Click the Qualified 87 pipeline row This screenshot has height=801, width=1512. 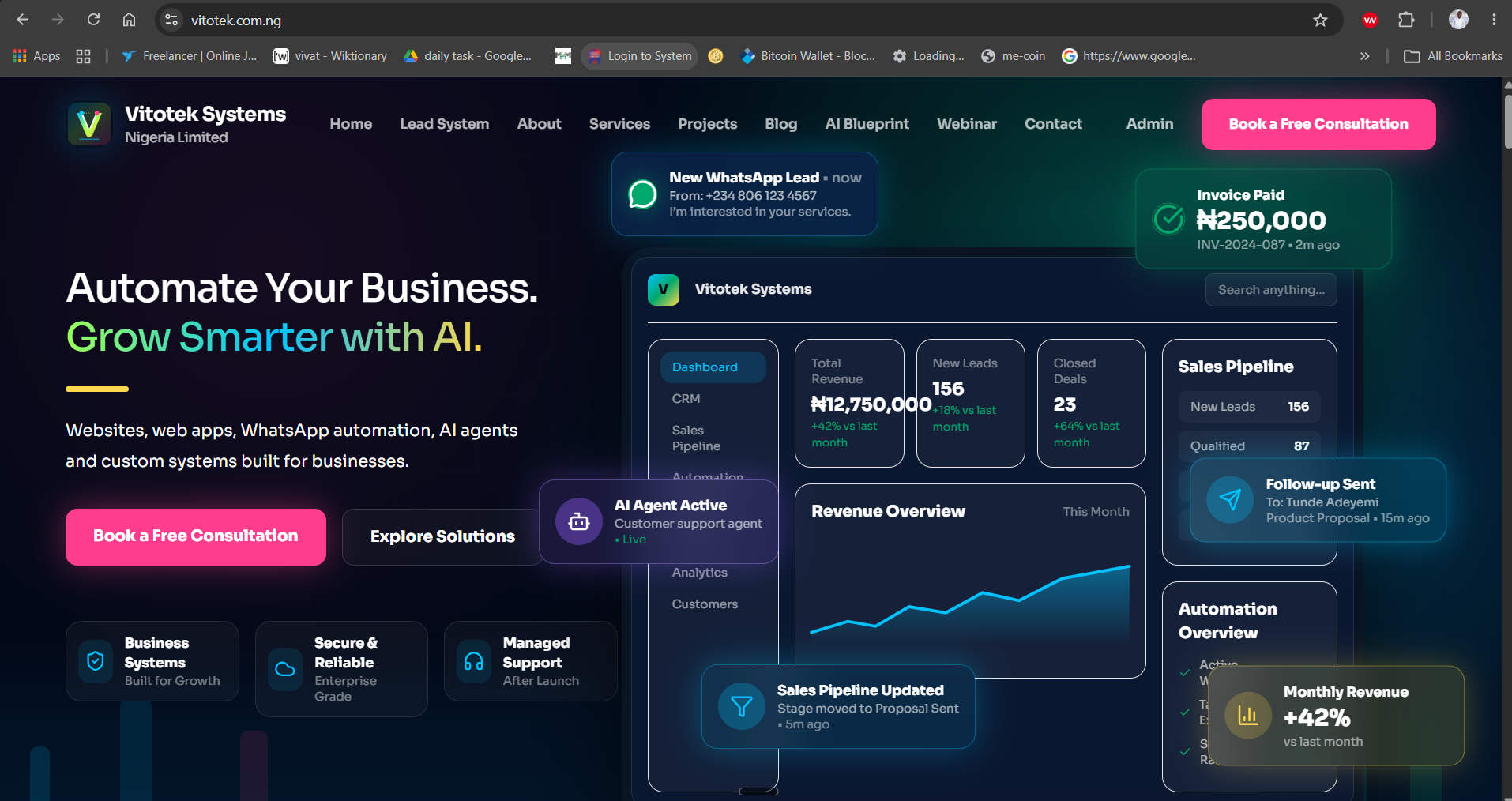click(1250, 446)
